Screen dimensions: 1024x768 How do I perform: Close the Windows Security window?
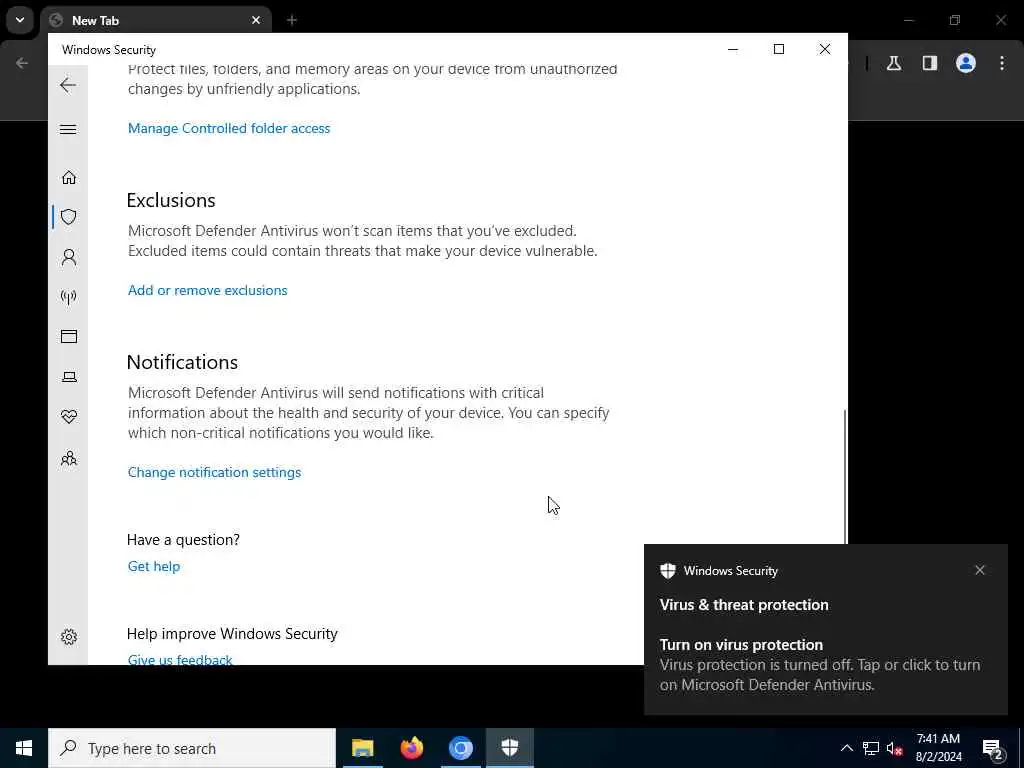pos(825,50)
